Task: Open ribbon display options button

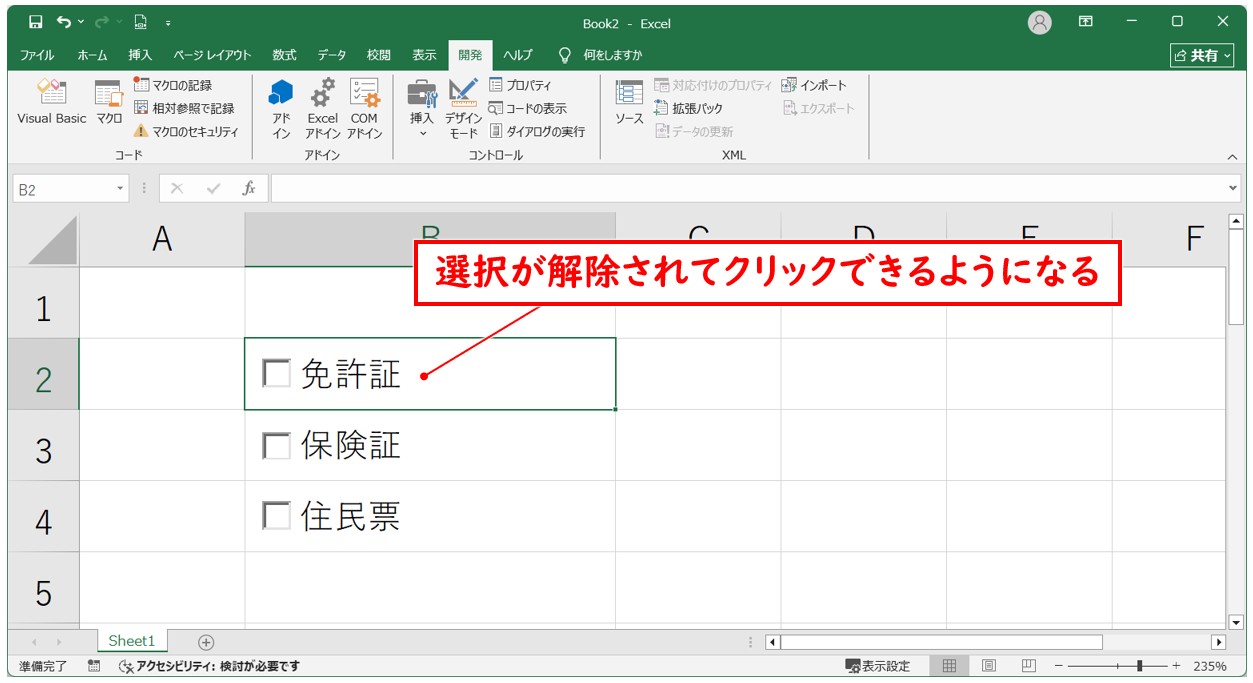Action: [x=1086, y=22]
